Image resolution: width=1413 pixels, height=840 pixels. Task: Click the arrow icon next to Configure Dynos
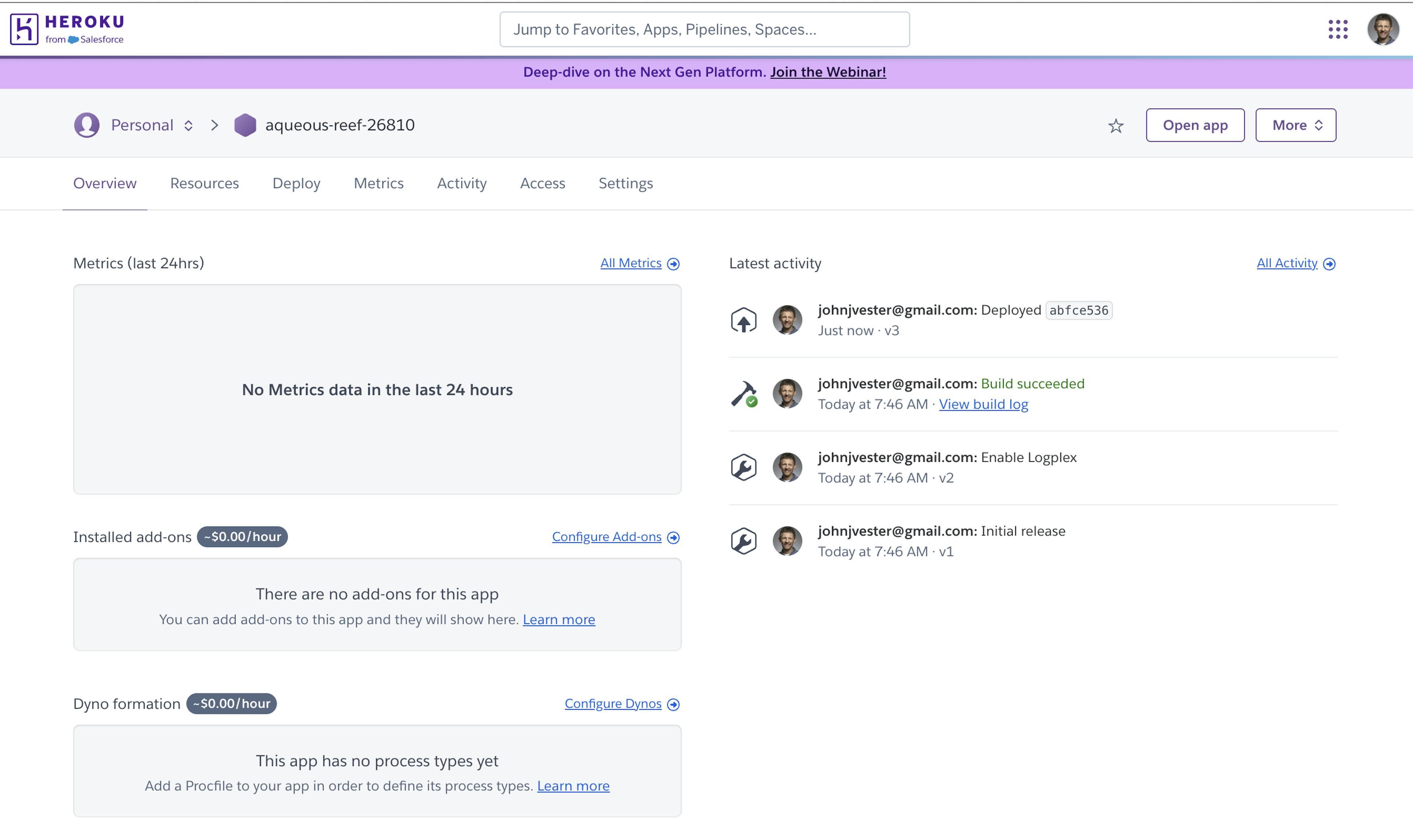click(673, 705)
